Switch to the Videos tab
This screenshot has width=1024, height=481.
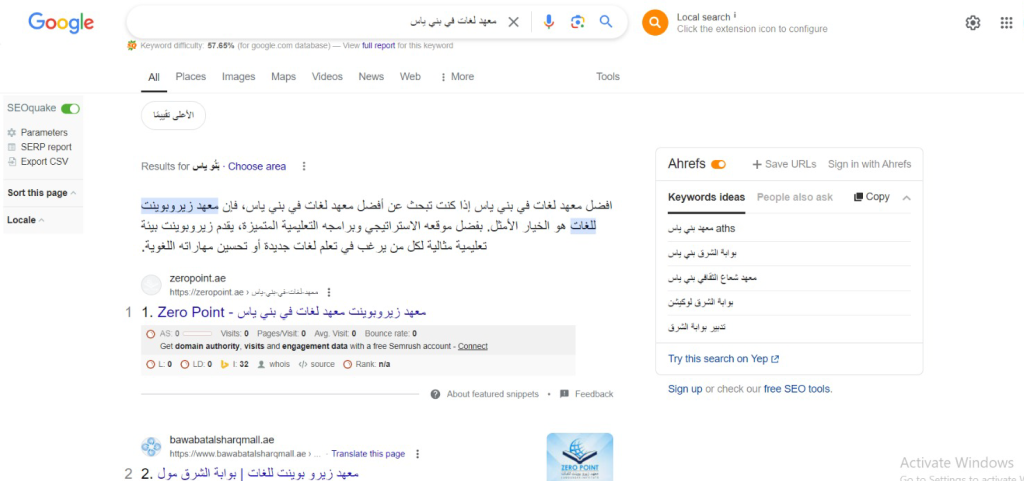(327, 76)
